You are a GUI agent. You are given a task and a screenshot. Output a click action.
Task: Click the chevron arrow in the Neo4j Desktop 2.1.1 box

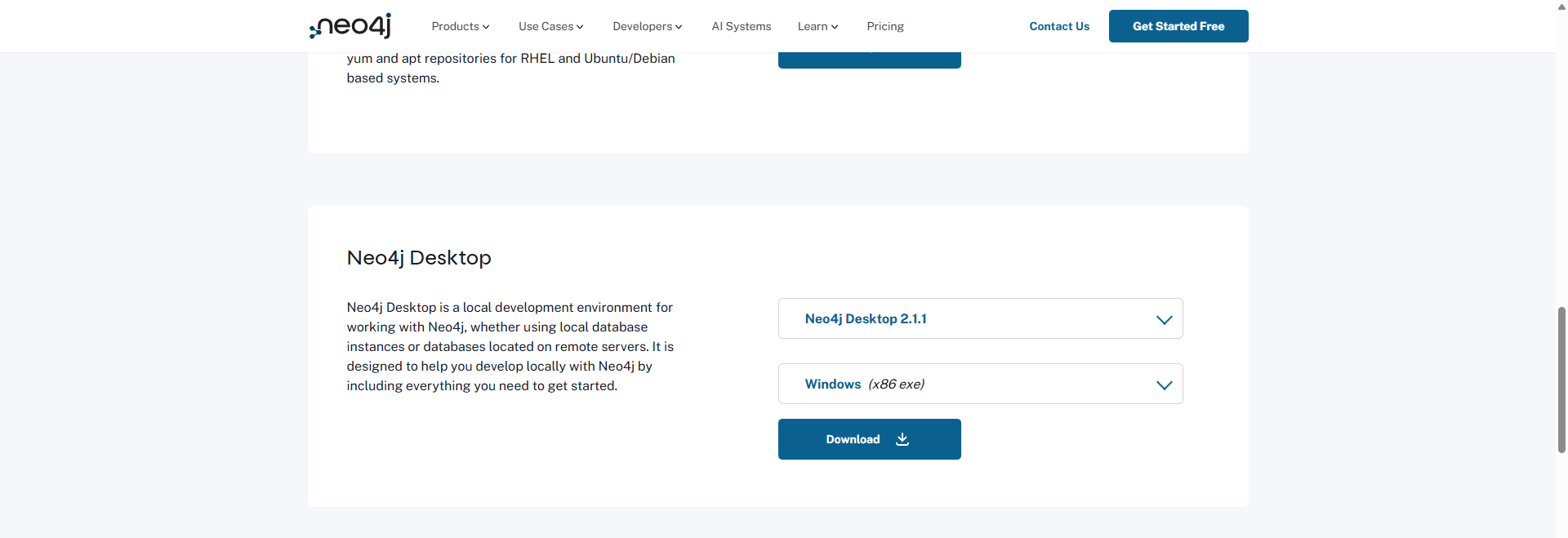pyautogui.click(x=1164, y=319)
